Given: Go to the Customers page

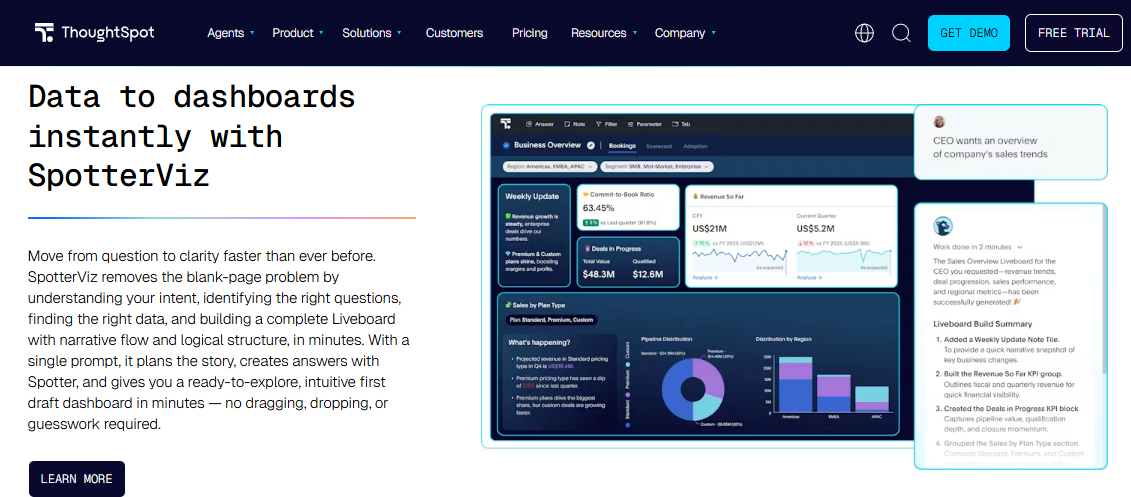Looking at the screenshot, I should 454,33.
